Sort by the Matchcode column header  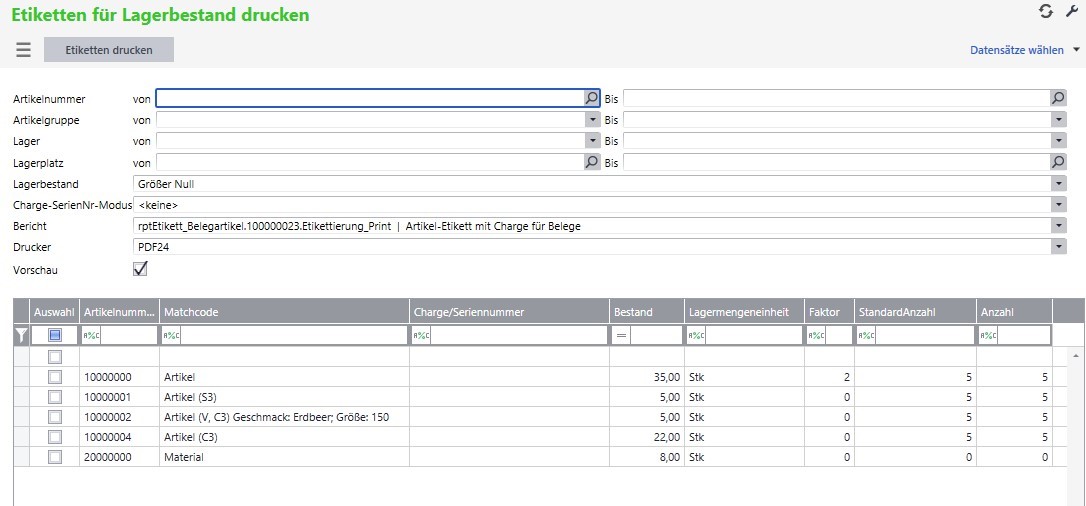point(283,312)
